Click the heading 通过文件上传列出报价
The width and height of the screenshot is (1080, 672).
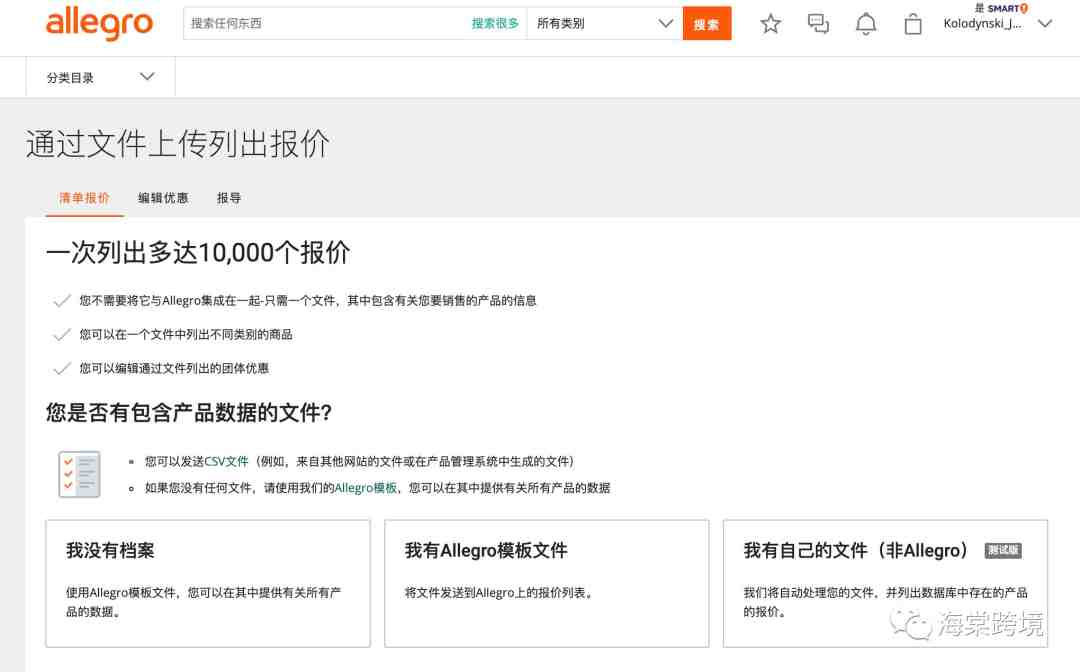click(178, 144)
